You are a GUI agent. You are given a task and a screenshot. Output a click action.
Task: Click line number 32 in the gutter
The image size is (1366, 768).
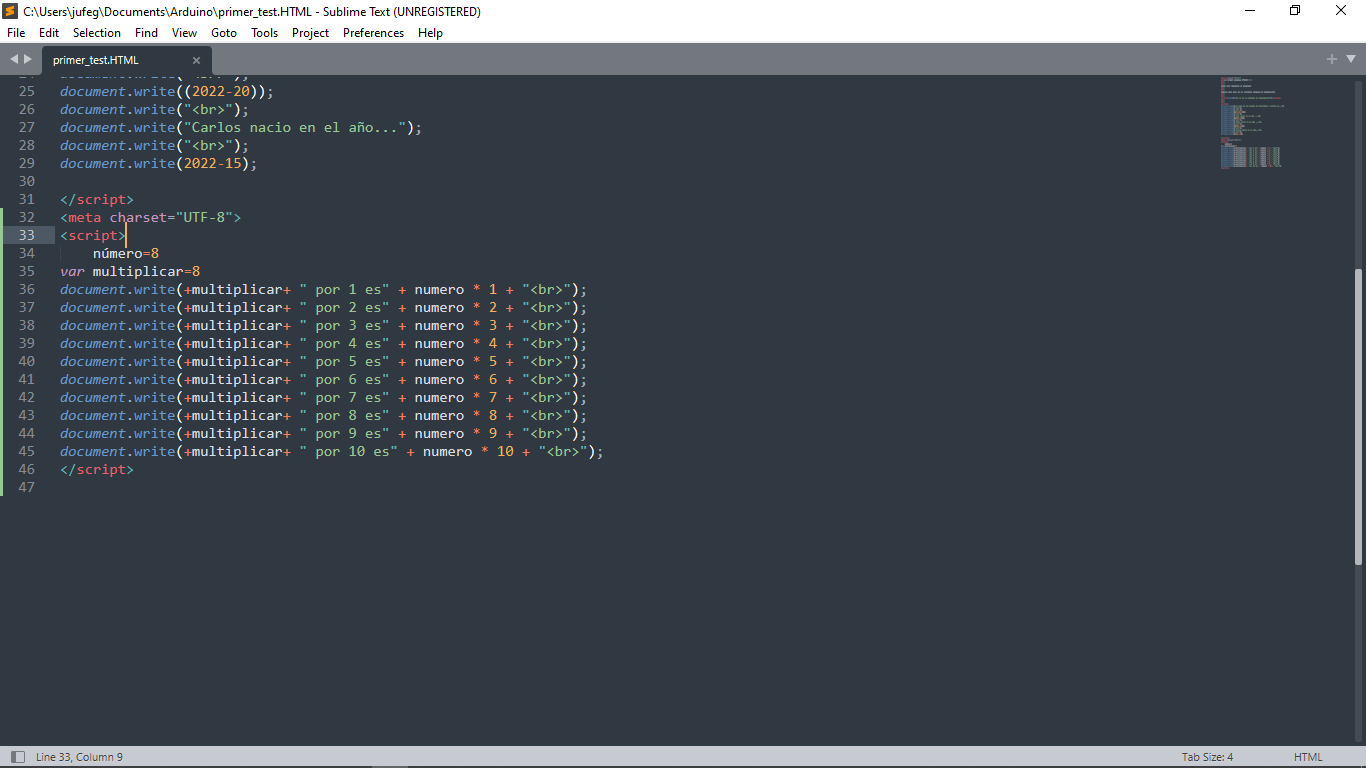click(27, 217)
